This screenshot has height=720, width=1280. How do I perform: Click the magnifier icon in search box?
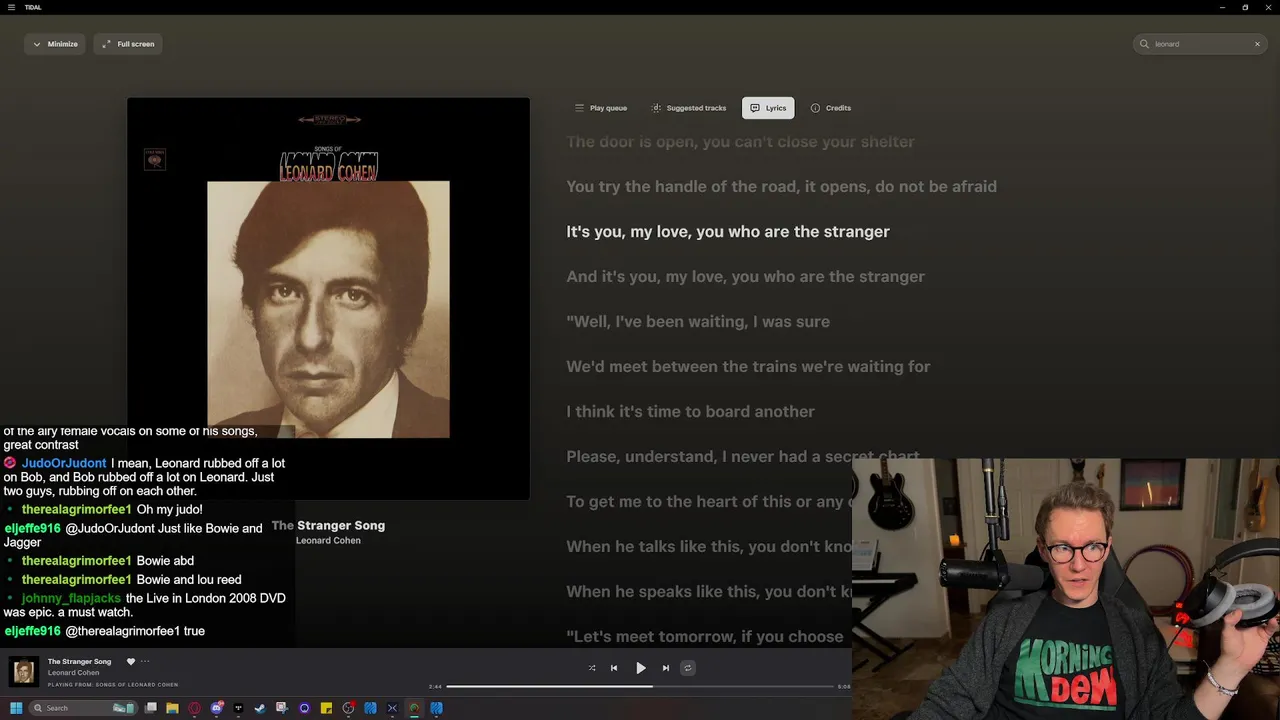[x=1145, y=44]
